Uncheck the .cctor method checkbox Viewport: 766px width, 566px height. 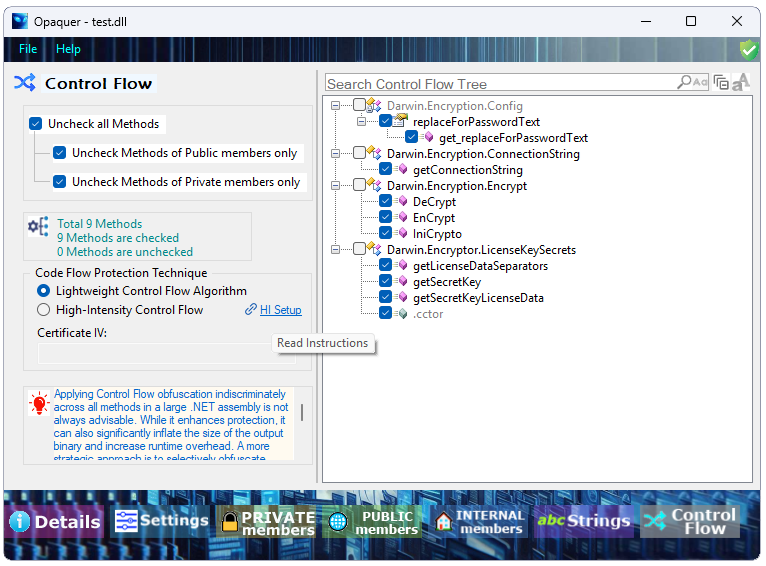tap(385, 313)
